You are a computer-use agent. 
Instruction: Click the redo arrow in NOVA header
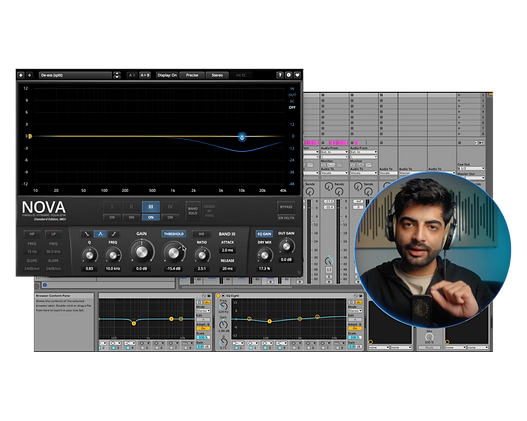pyautogui.click(x=30, y=75)
